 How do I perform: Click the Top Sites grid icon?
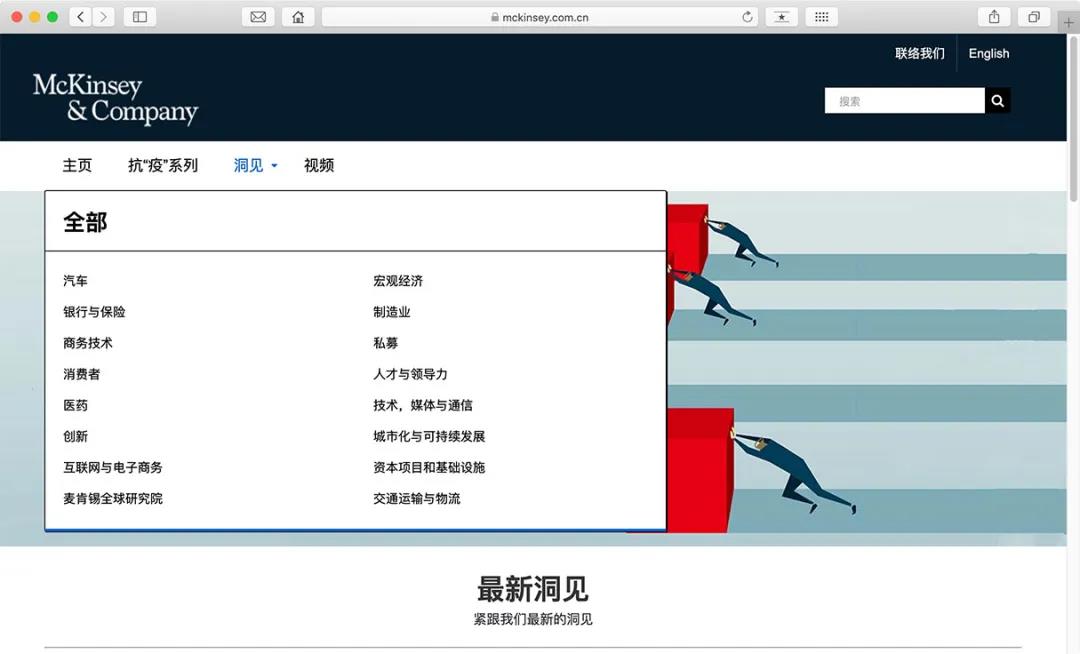pos(821,16)
